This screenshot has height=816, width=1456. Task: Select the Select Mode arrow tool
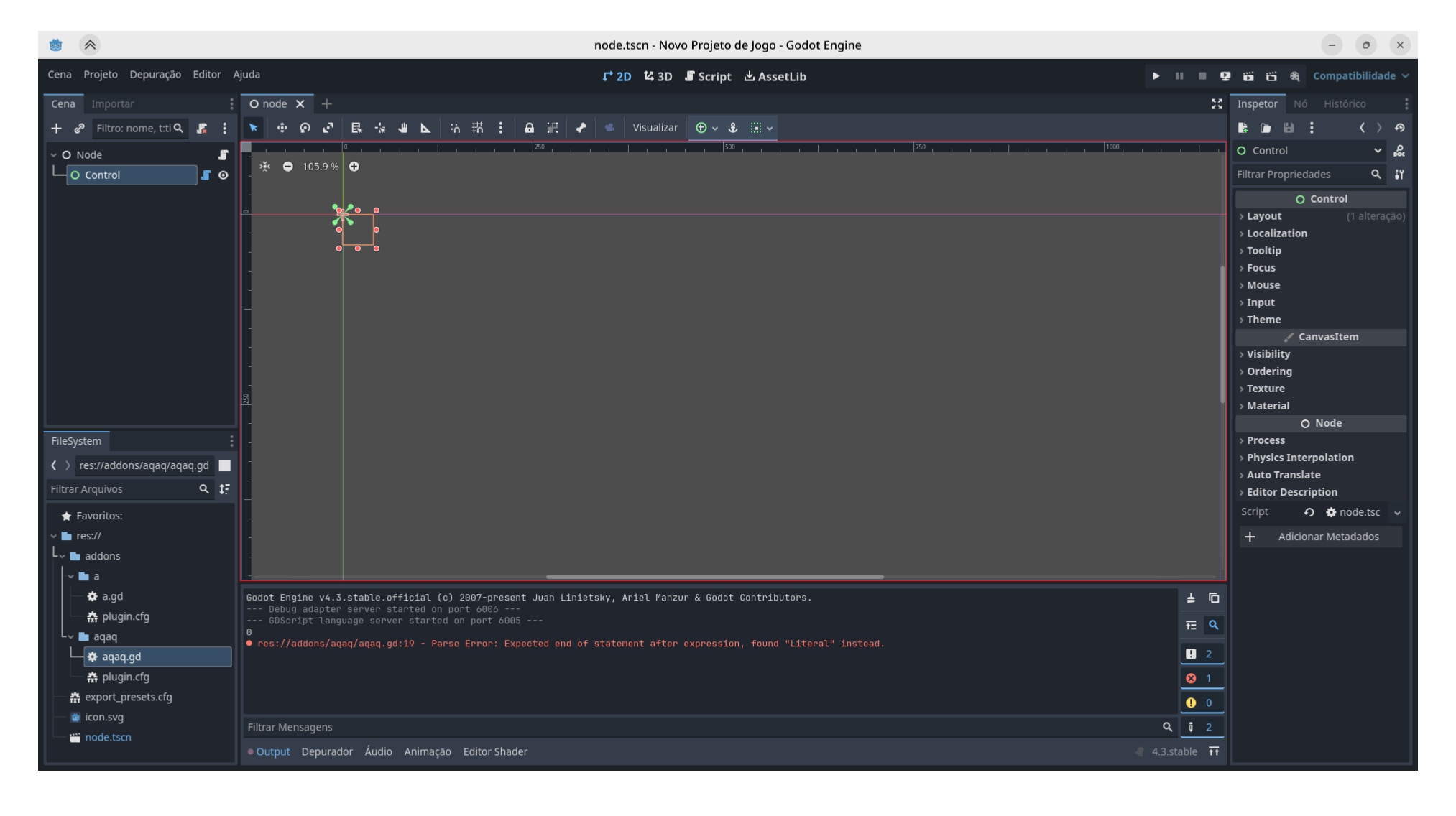pyautogui.click(x=254, y=128)
